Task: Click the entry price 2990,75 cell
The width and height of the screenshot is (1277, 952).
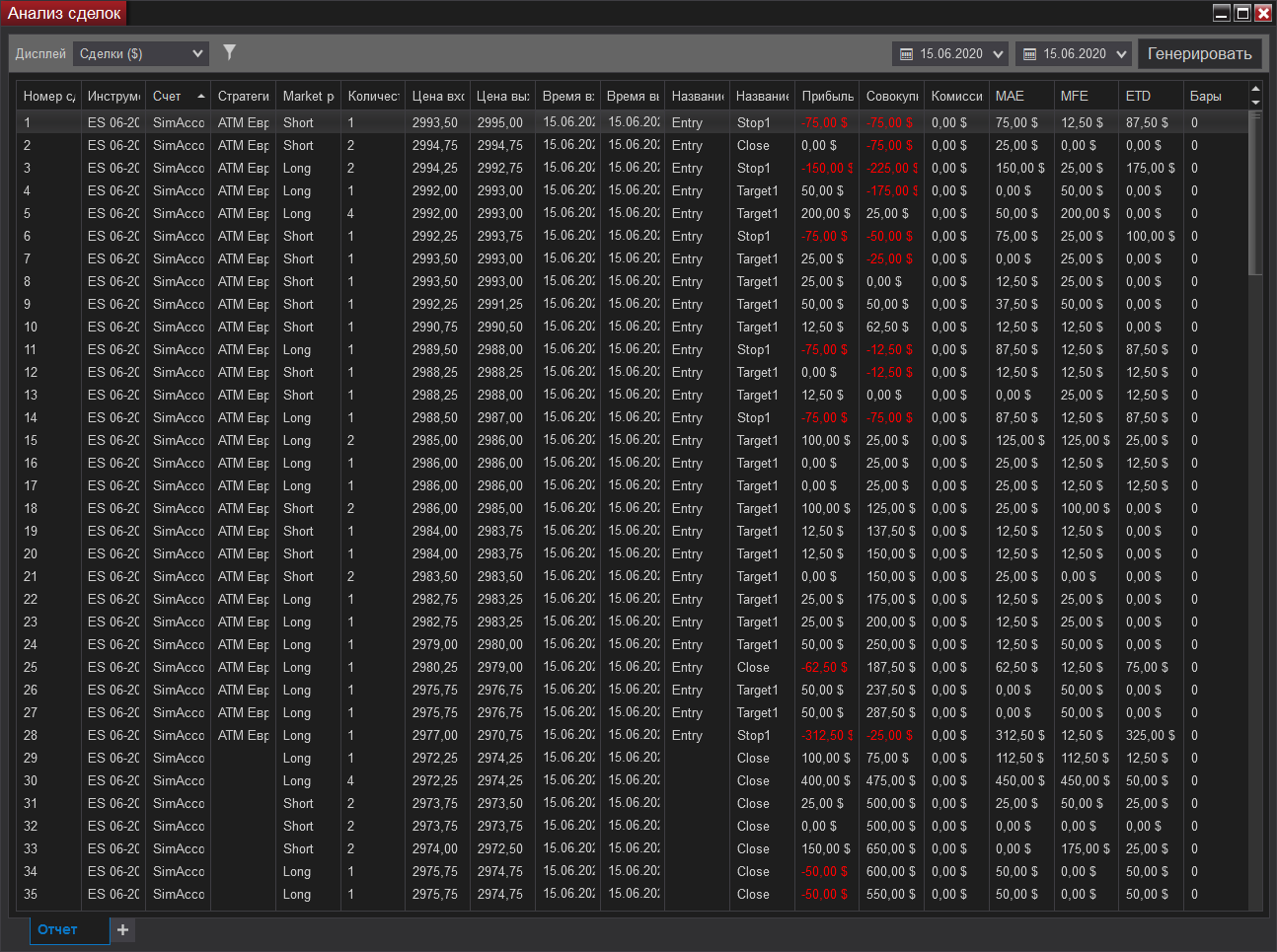Action: click(x=438, y=327)
